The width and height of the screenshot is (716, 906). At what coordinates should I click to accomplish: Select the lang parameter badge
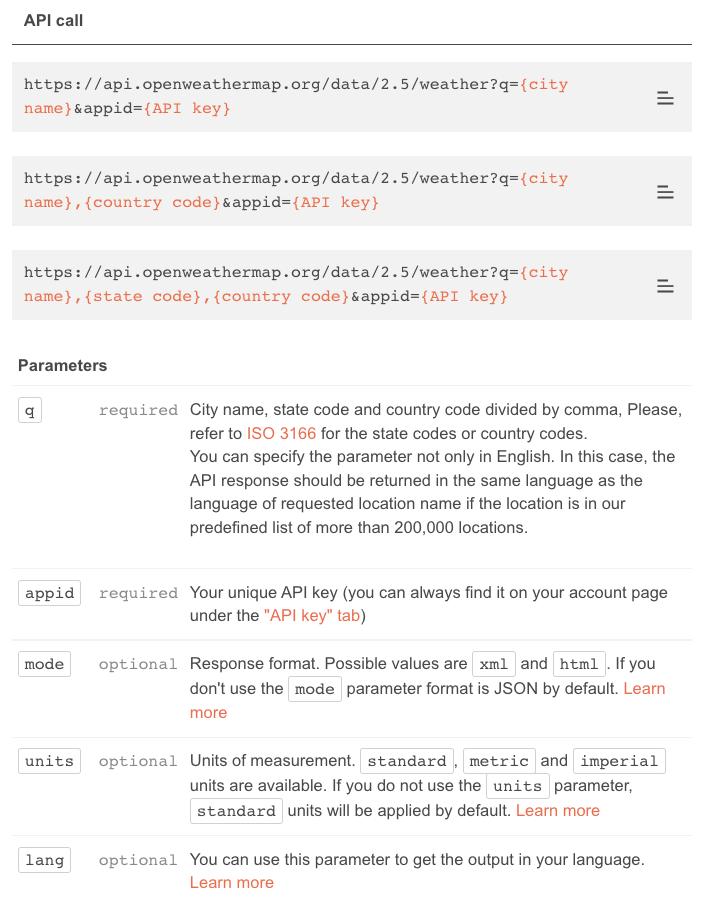click(x=44, y=859)
